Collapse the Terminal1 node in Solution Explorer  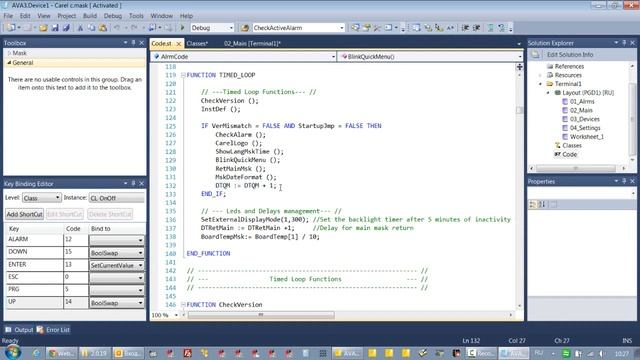540,84
